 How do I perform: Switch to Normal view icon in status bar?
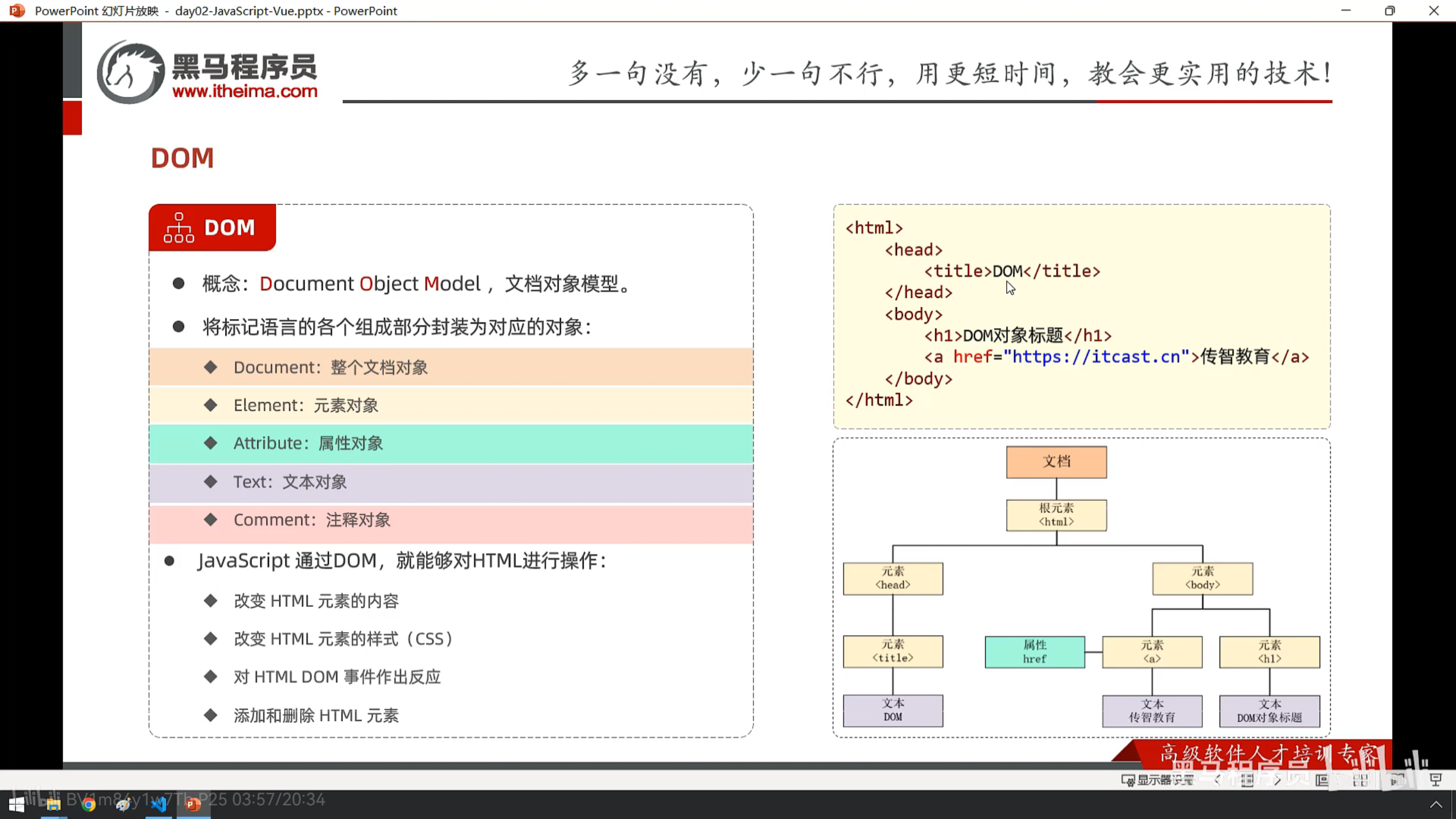1322,780
